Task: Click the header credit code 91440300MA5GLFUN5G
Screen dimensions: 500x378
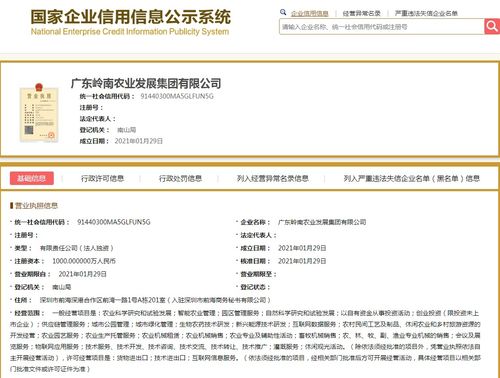Action: (x=177, y=96)
